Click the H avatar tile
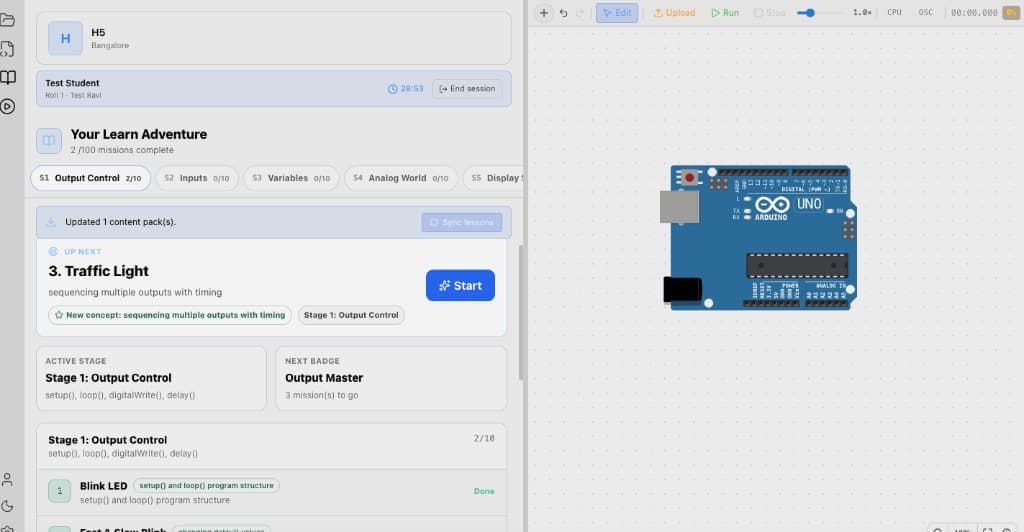Screen dimensions: 1024x532 [65, 39]
